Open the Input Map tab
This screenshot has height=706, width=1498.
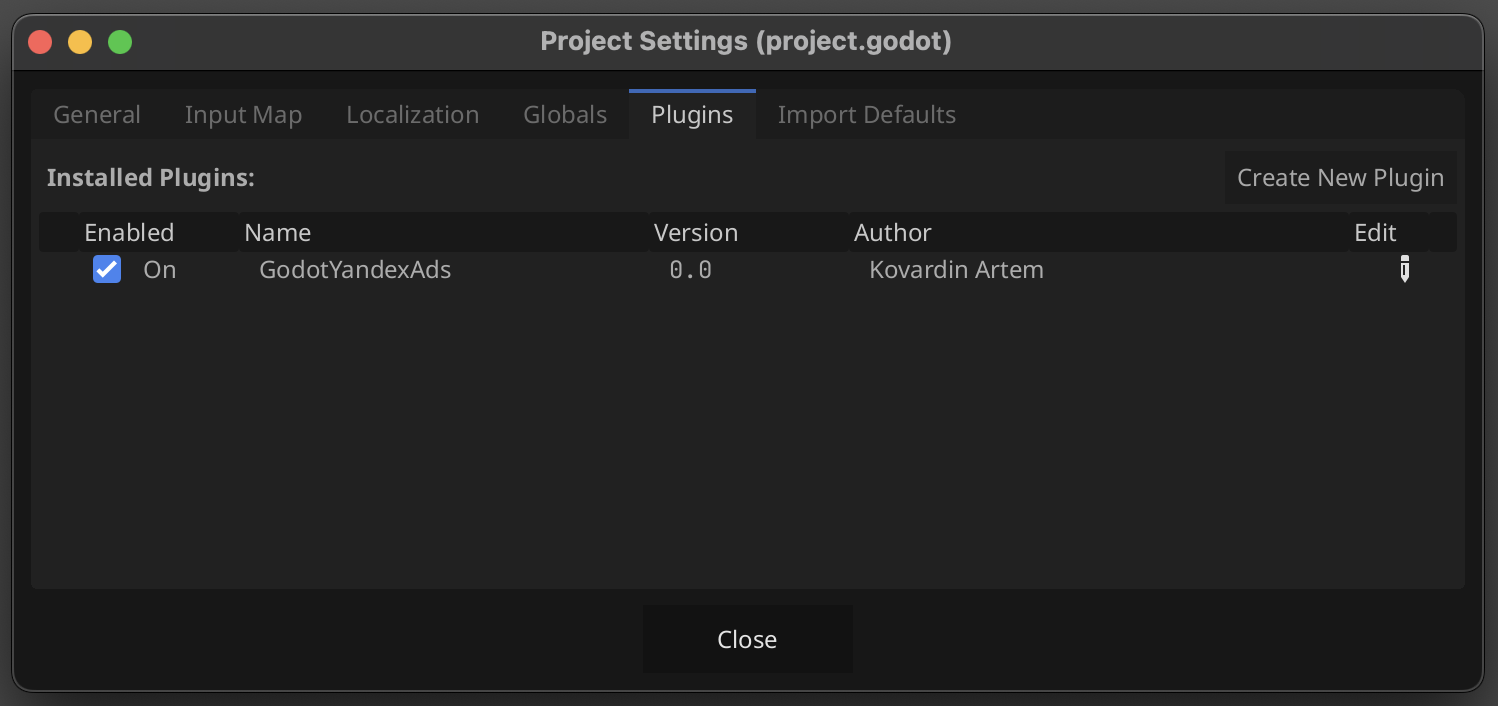pyautogui.click(x=243, y=115)
